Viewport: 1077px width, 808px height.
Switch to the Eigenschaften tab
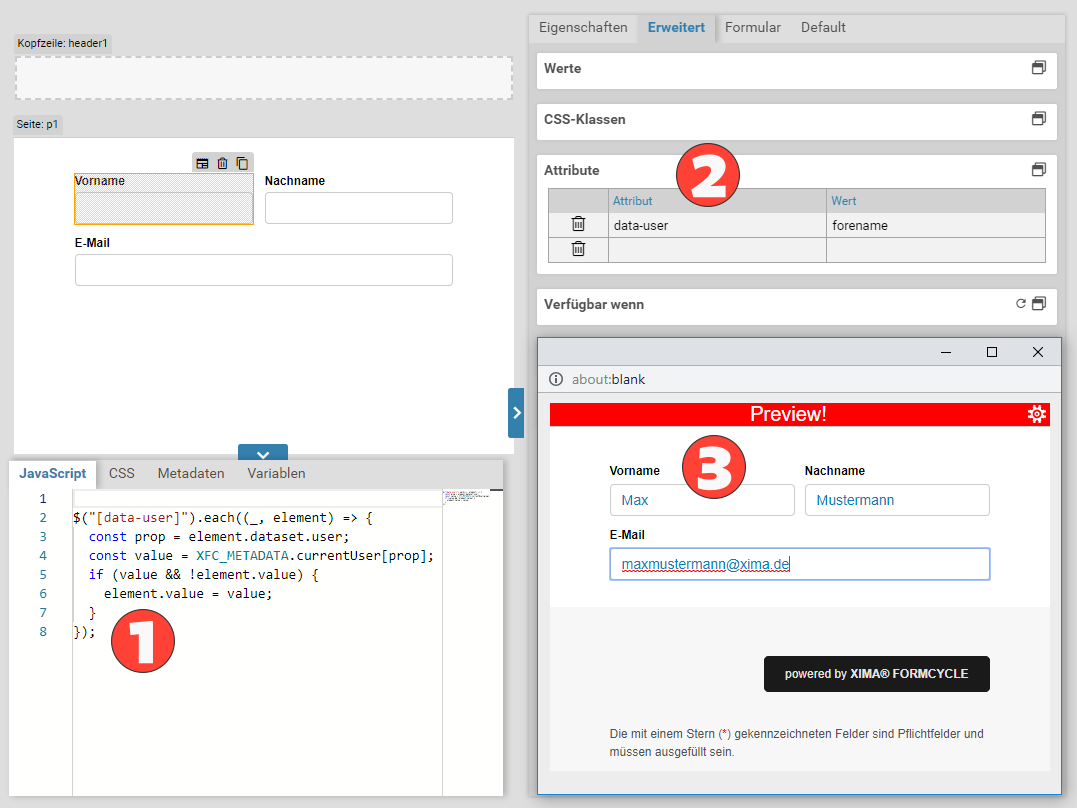coord(583,28)
